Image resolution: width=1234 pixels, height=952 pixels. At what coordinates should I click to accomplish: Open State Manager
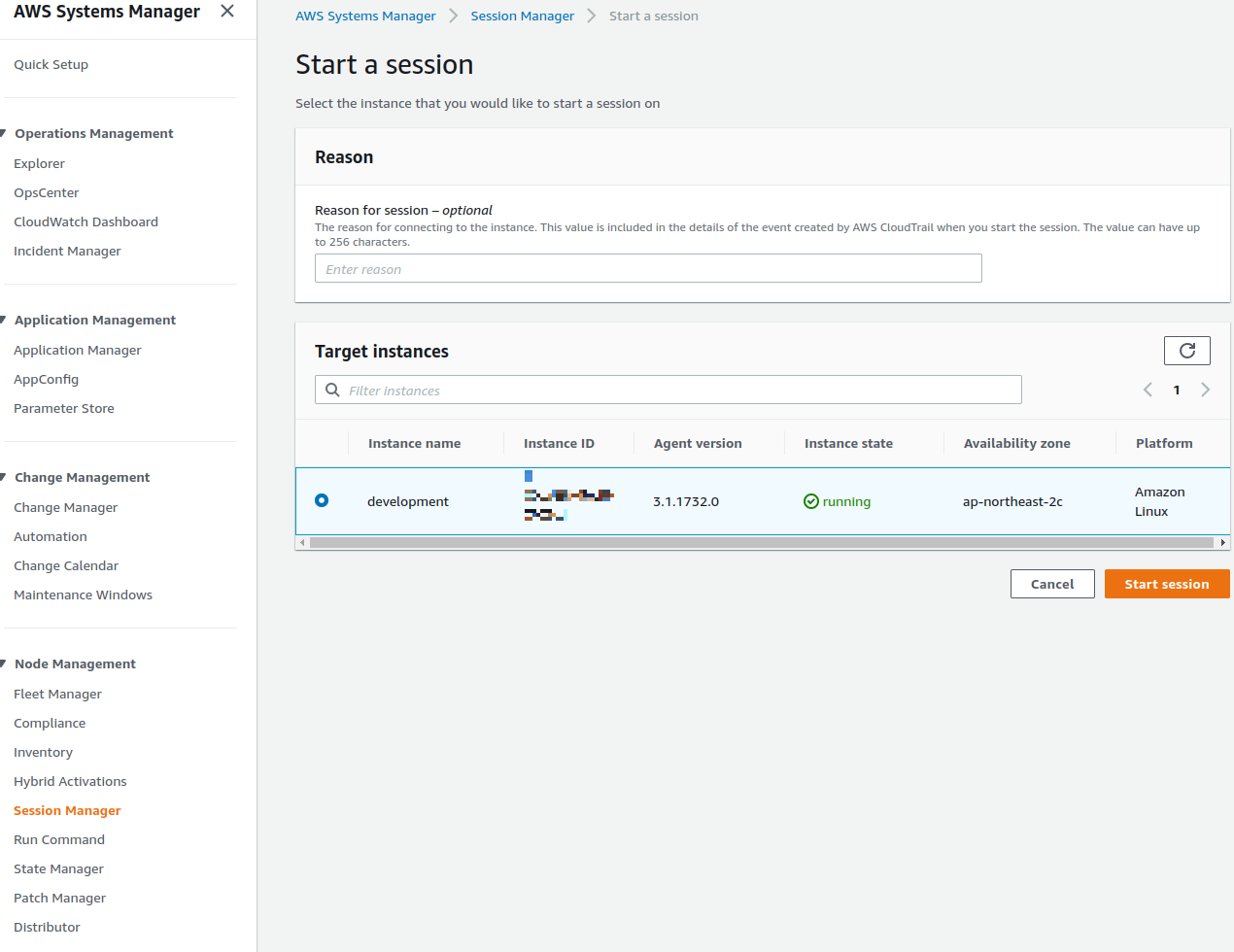(58, 868)
